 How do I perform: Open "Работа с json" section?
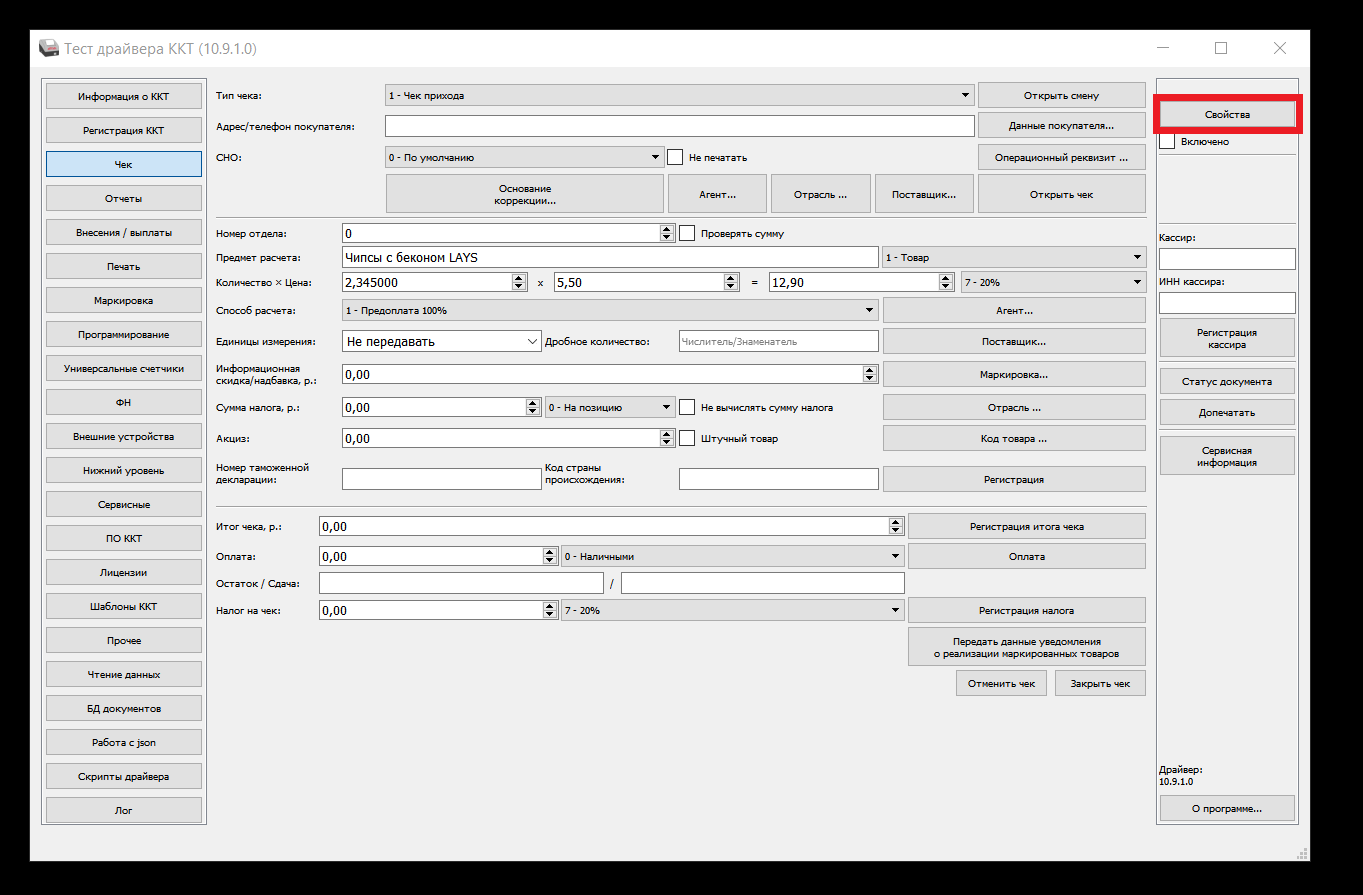124,743
